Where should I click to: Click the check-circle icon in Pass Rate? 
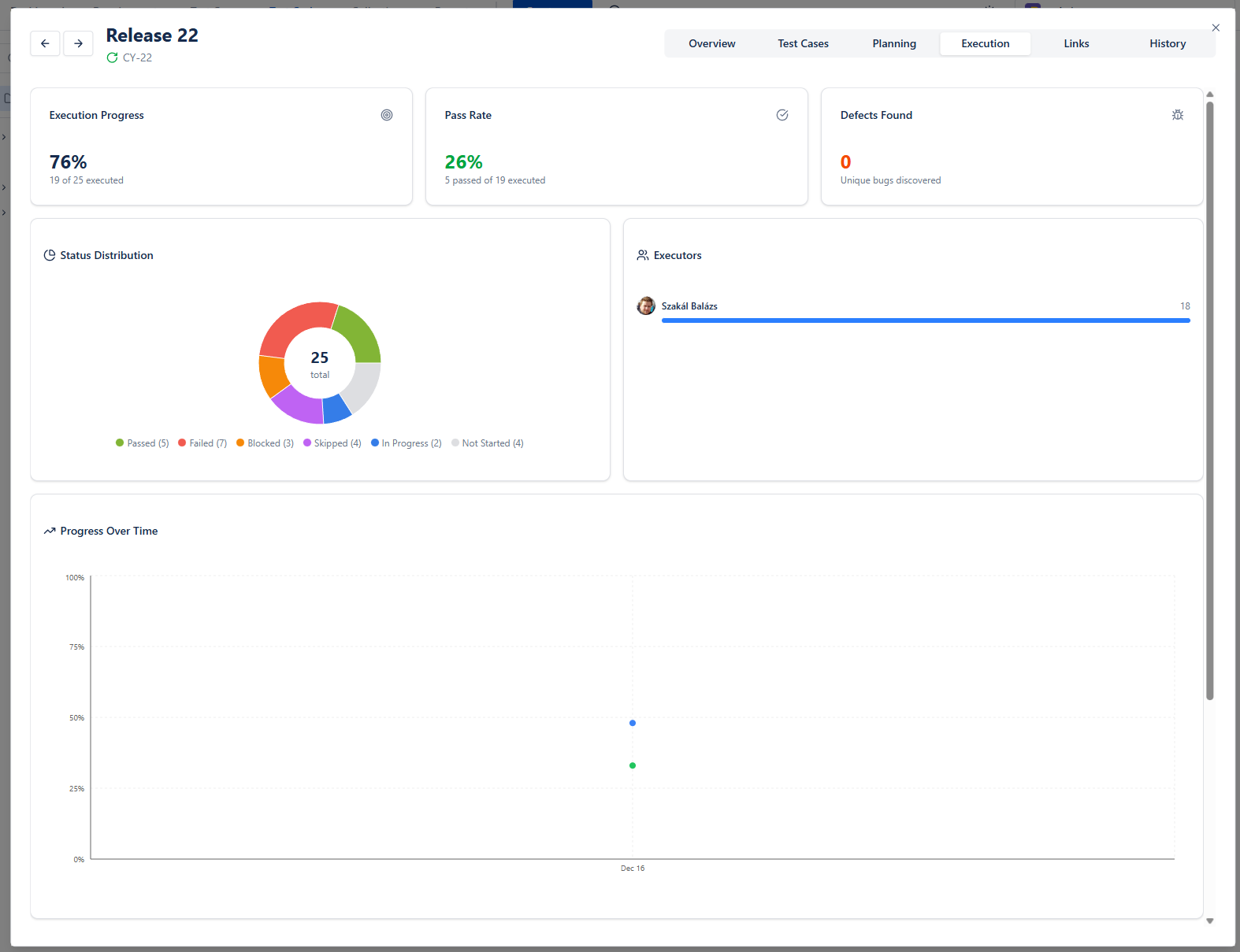782,115
